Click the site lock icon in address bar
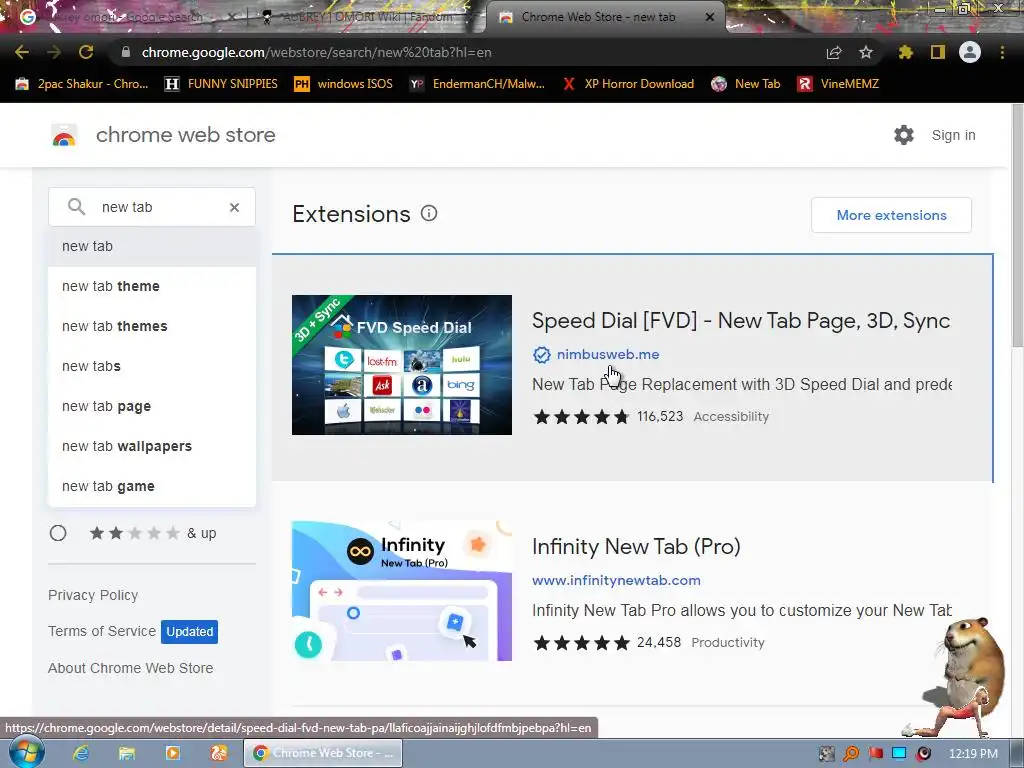This screenshot has height=768, width=1024. [x=126, y=52]
